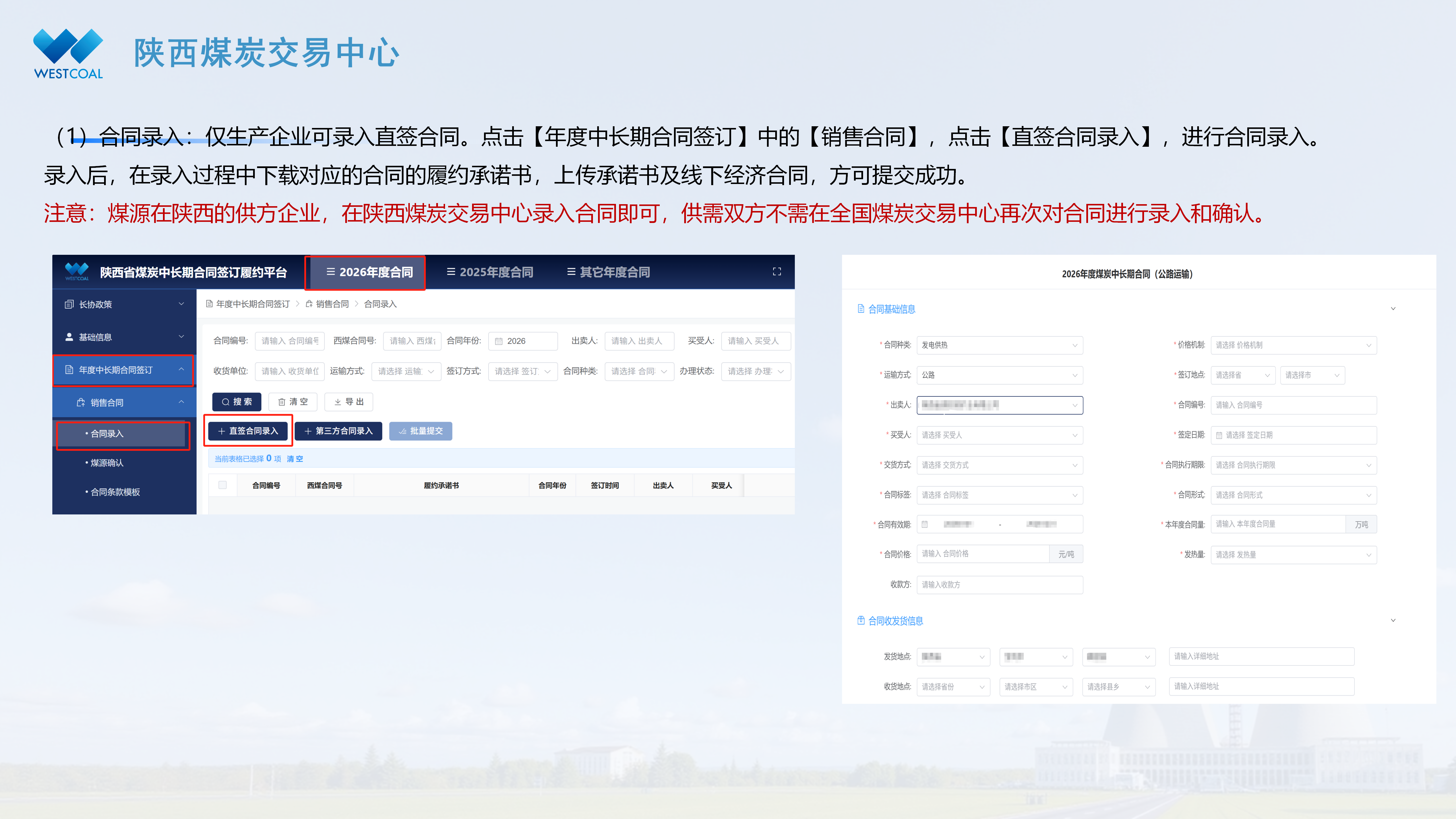Open the 其它年度合同 tab
Viewport: 1456px width, 819px height.
point(608,272)
